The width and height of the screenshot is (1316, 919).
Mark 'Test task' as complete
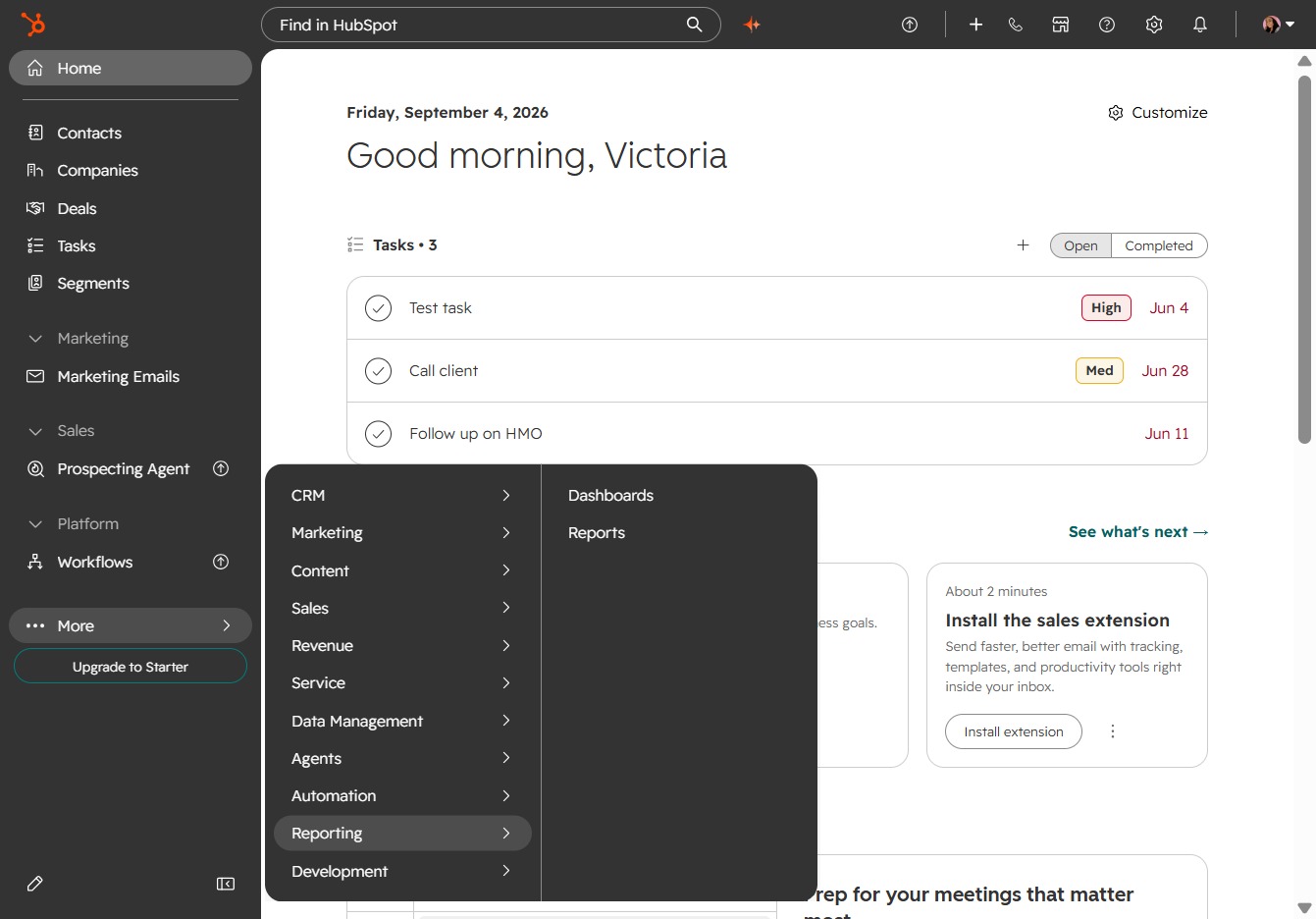point(378,308)
